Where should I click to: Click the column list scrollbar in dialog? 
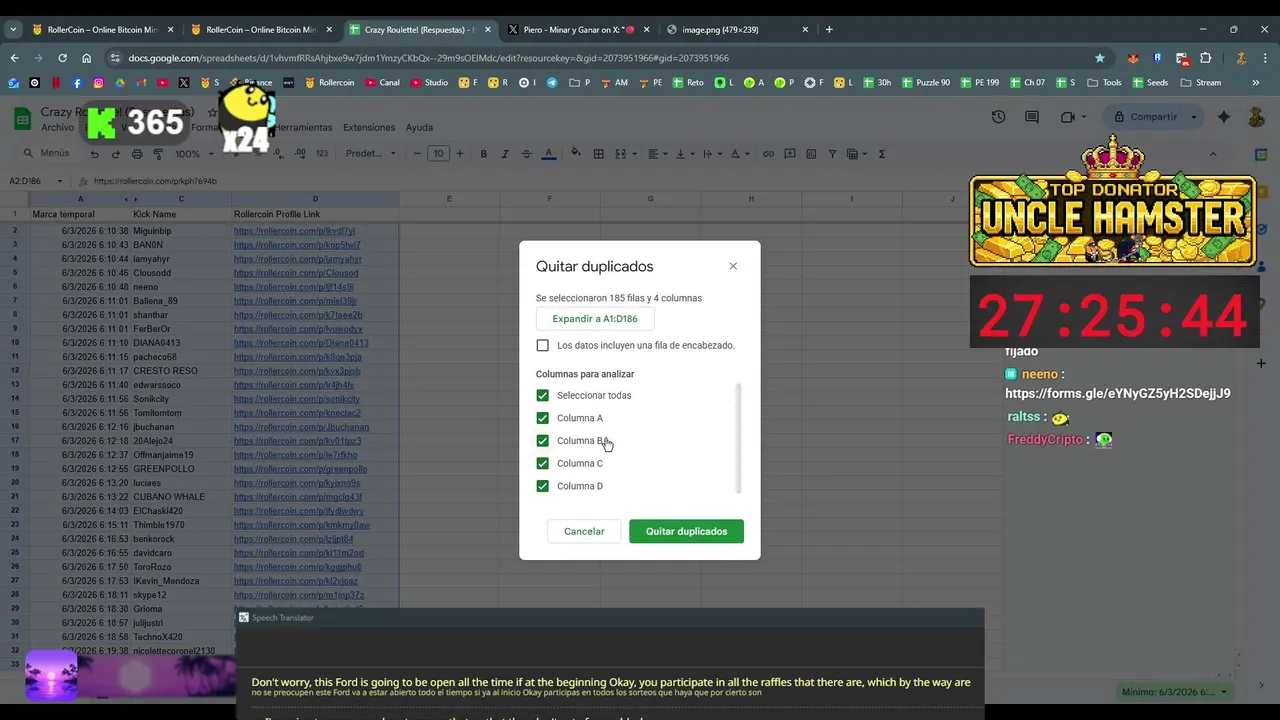(738, 438)
